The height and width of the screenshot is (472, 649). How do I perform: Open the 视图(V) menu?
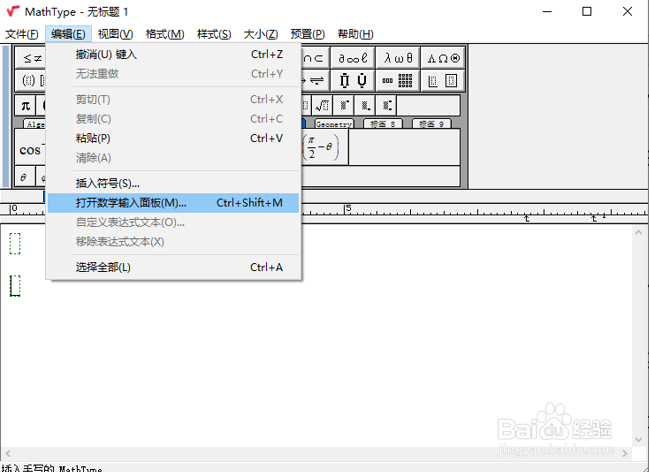[x=115, y=34]
